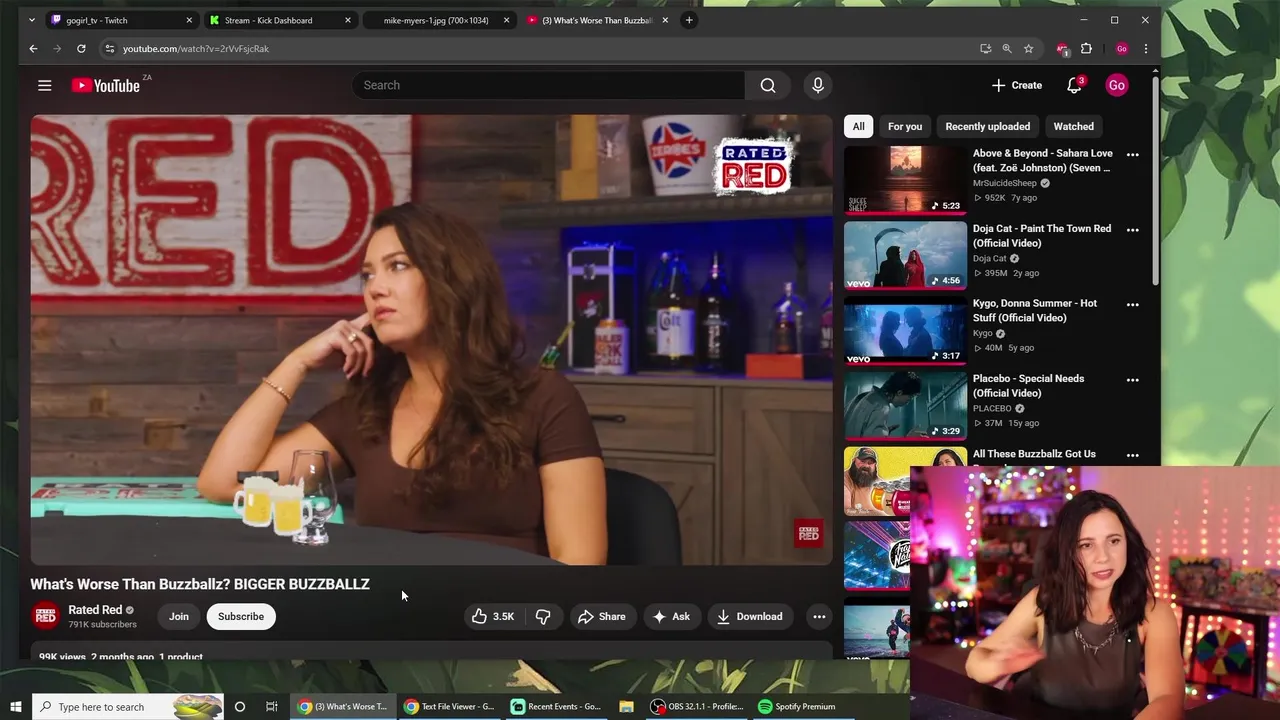The width and height of the screenshot is (1280, 720).
Task: Open Placebo Special Needs thumbnail
Action: pos(905,405)
